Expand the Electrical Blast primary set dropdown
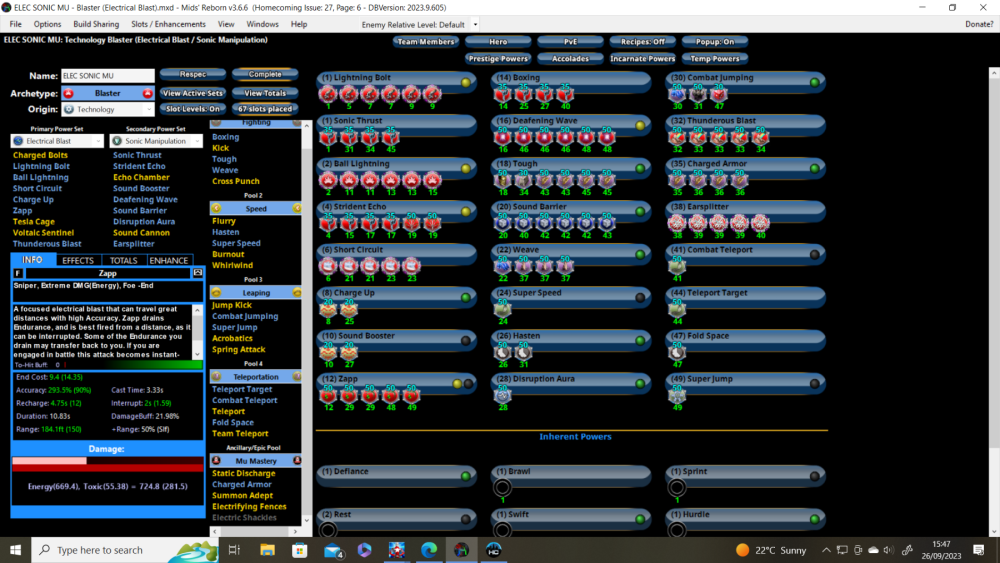 click(57, 141)
